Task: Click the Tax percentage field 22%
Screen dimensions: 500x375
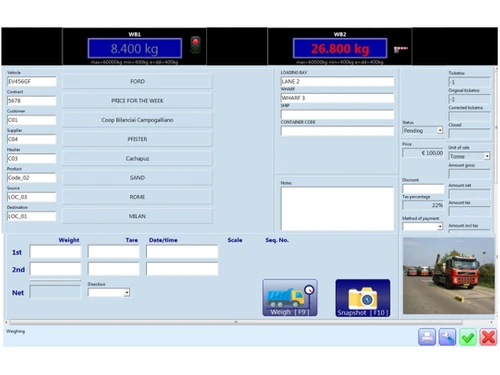Action: (423, 205)
